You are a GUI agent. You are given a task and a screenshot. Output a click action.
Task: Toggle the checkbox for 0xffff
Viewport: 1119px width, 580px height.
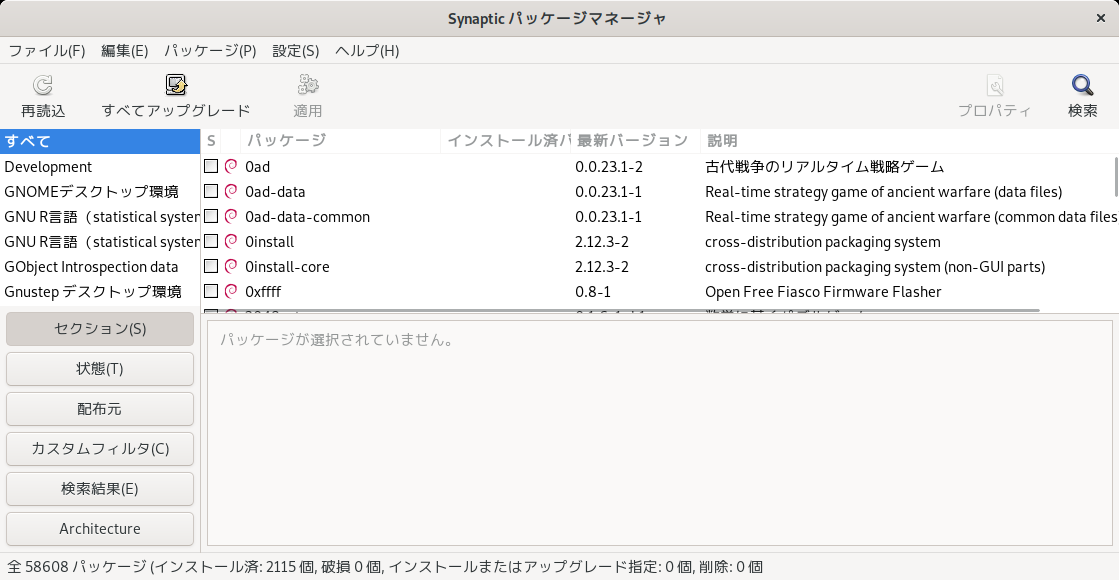click(211, 291)
